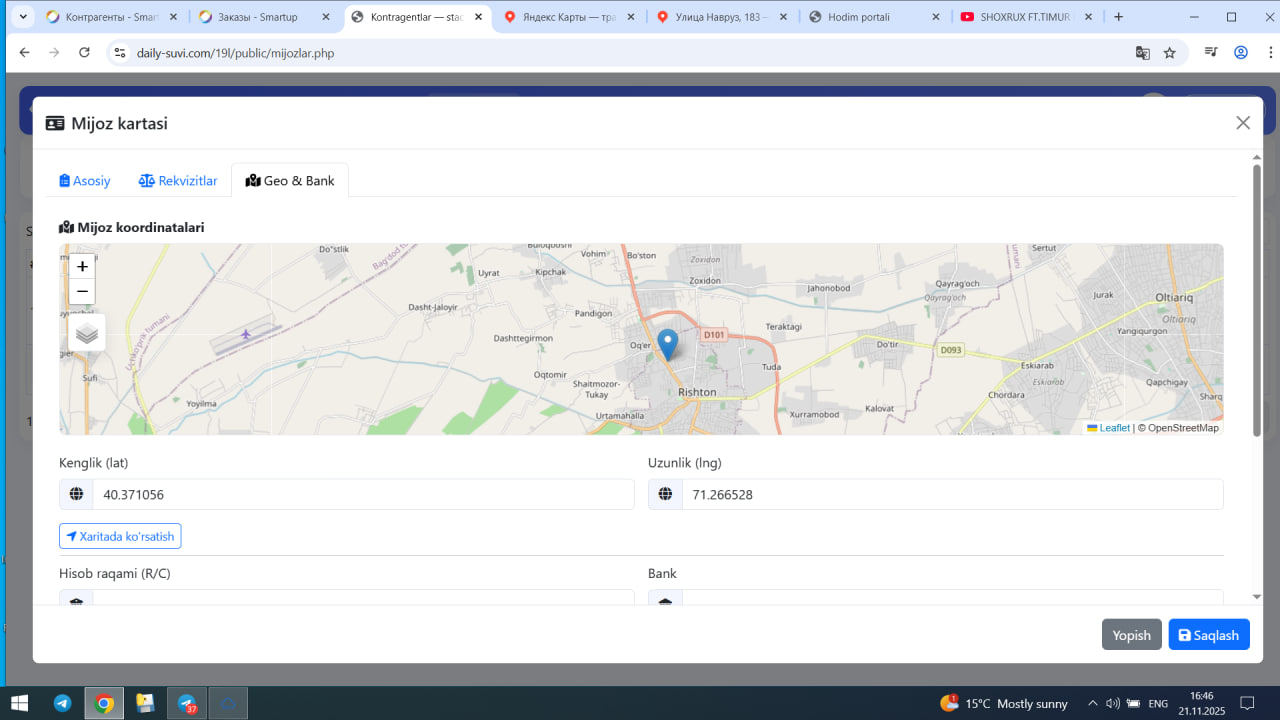Zoom out on the map
The height and width of the screenshot is (720, 1280).
click(82, 292)
